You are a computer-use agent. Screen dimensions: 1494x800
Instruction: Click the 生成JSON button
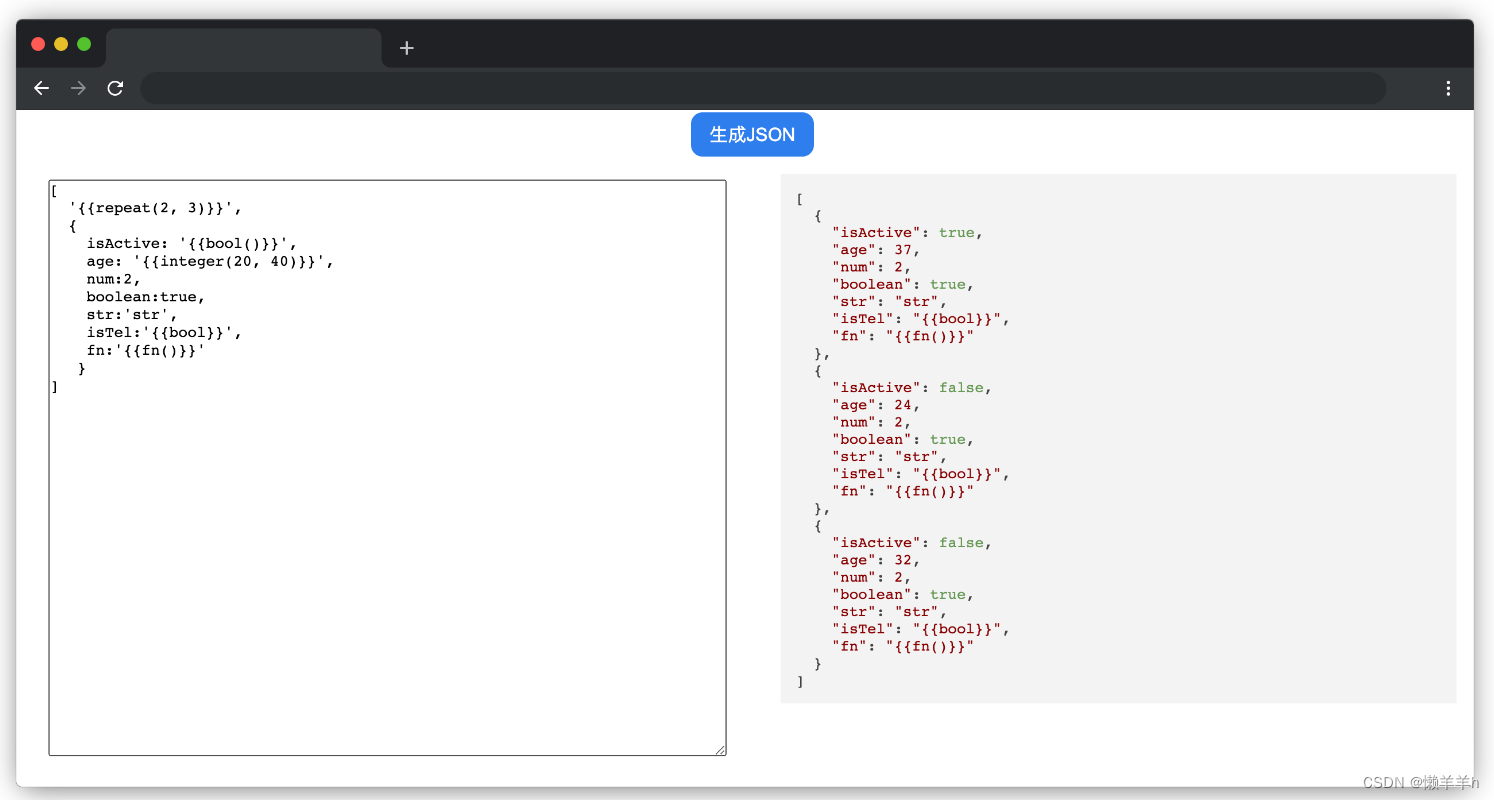tap(752, 134)
